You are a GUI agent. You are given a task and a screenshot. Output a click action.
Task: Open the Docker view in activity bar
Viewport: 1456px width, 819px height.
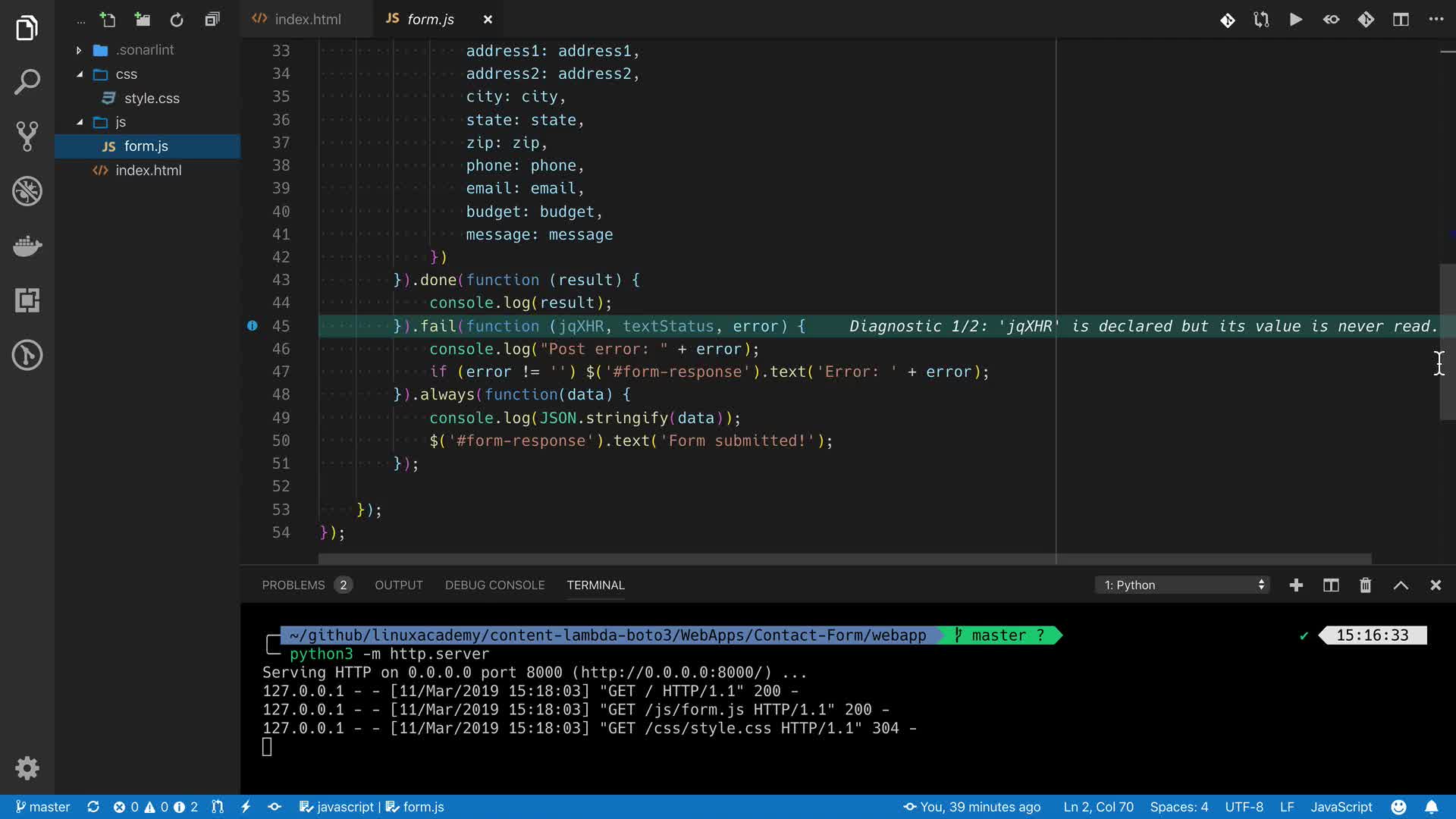pos(27,246)
